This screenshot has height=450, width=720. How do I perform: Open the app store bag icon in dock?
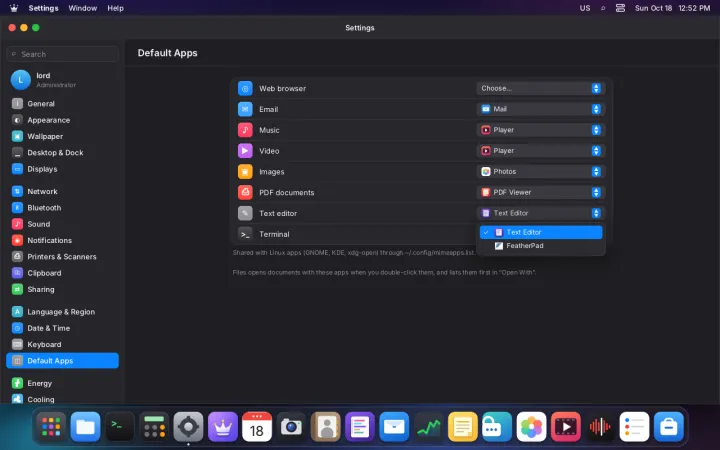[669, 427]
